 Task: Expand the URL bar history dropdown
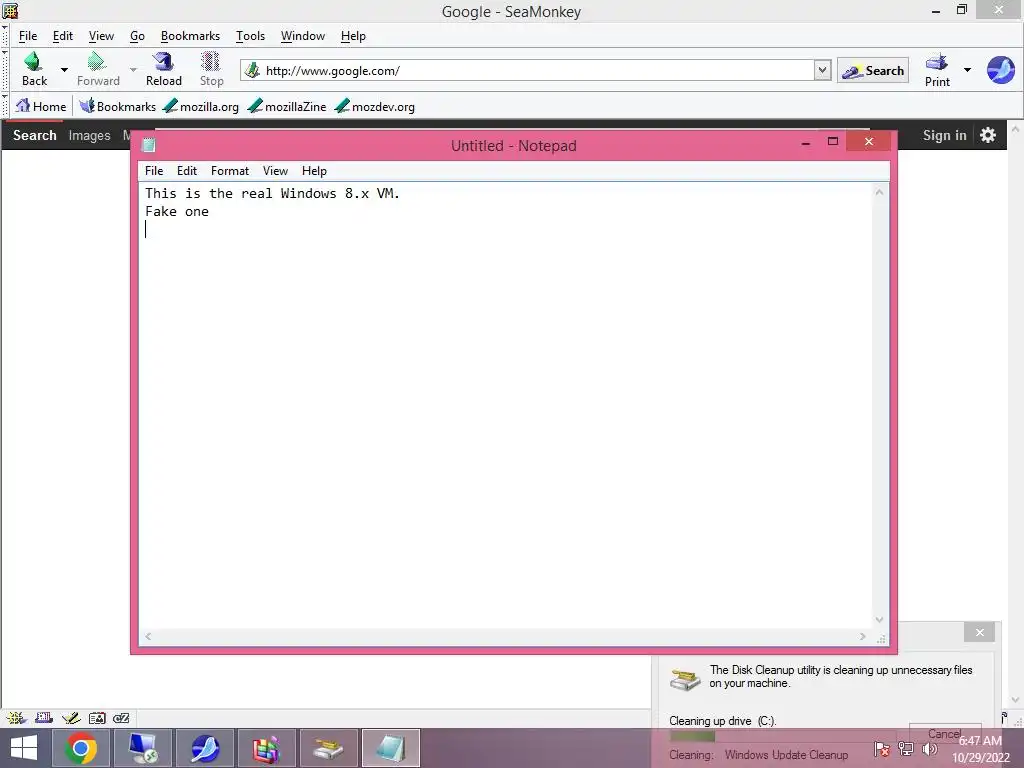pyautogui.click(x=822, y=70)
